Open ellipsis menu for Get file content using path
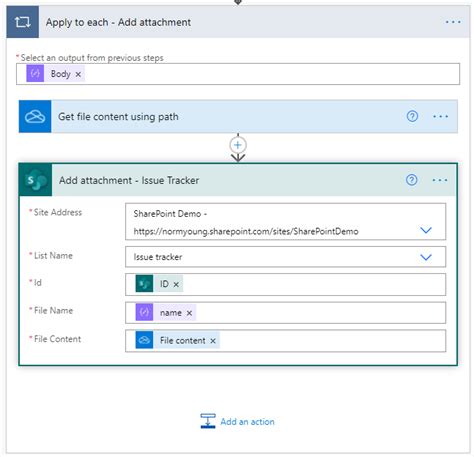Viewport: 474px width, 457px height. (x=440, y=116)
